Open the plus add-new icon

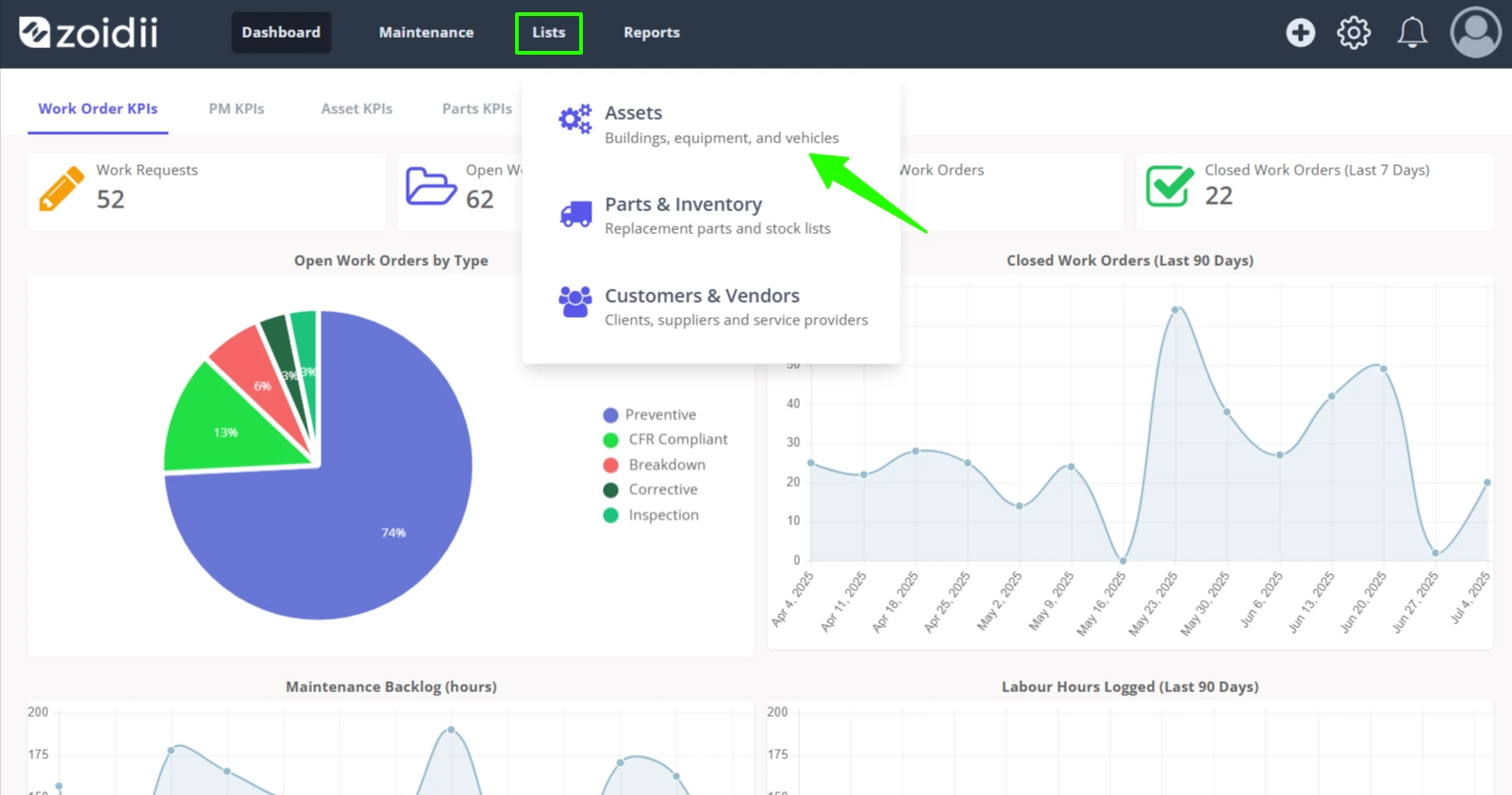(x=1300, y=33)
